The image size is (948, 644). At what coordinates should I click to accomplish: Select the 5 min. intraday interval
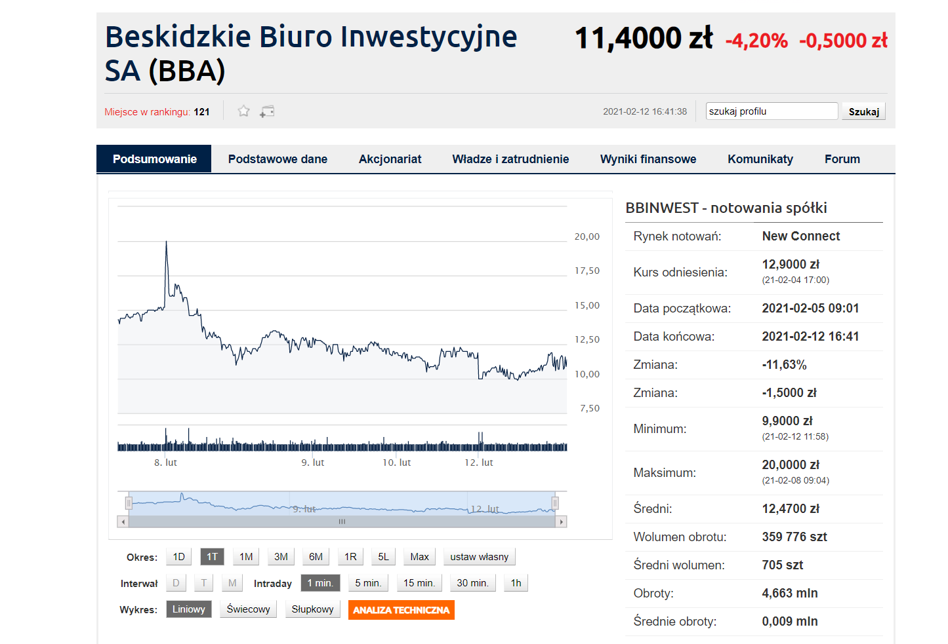[368, 583]
